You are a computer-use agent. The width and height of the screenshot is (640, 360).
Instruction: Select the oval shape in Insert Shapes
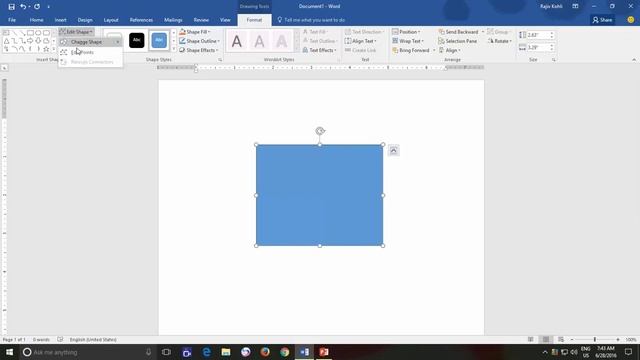pyautogui.click(x=38, y=33)
